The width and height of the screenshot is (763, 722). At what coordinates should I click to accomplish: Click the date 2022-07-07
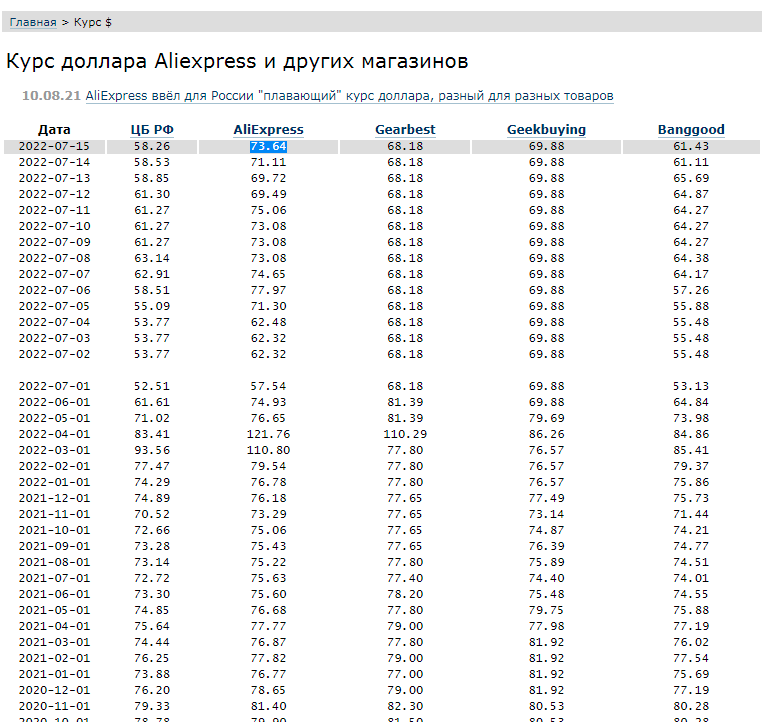point(54,274)
